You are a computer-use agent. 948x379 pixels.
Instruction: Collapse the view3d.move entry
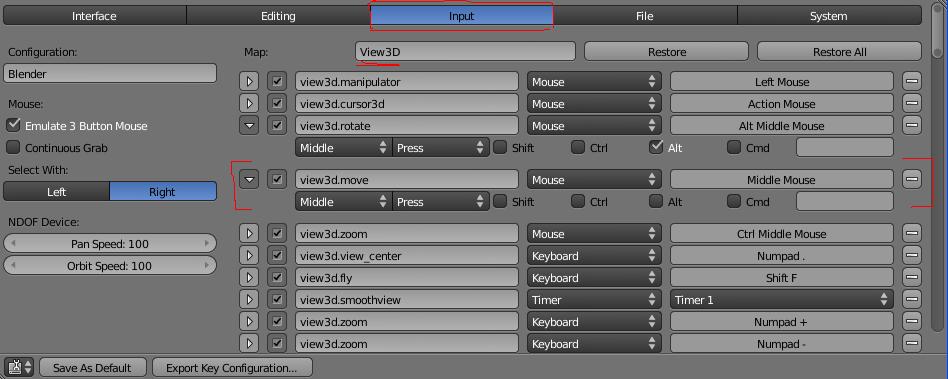[x=249, y=180]
